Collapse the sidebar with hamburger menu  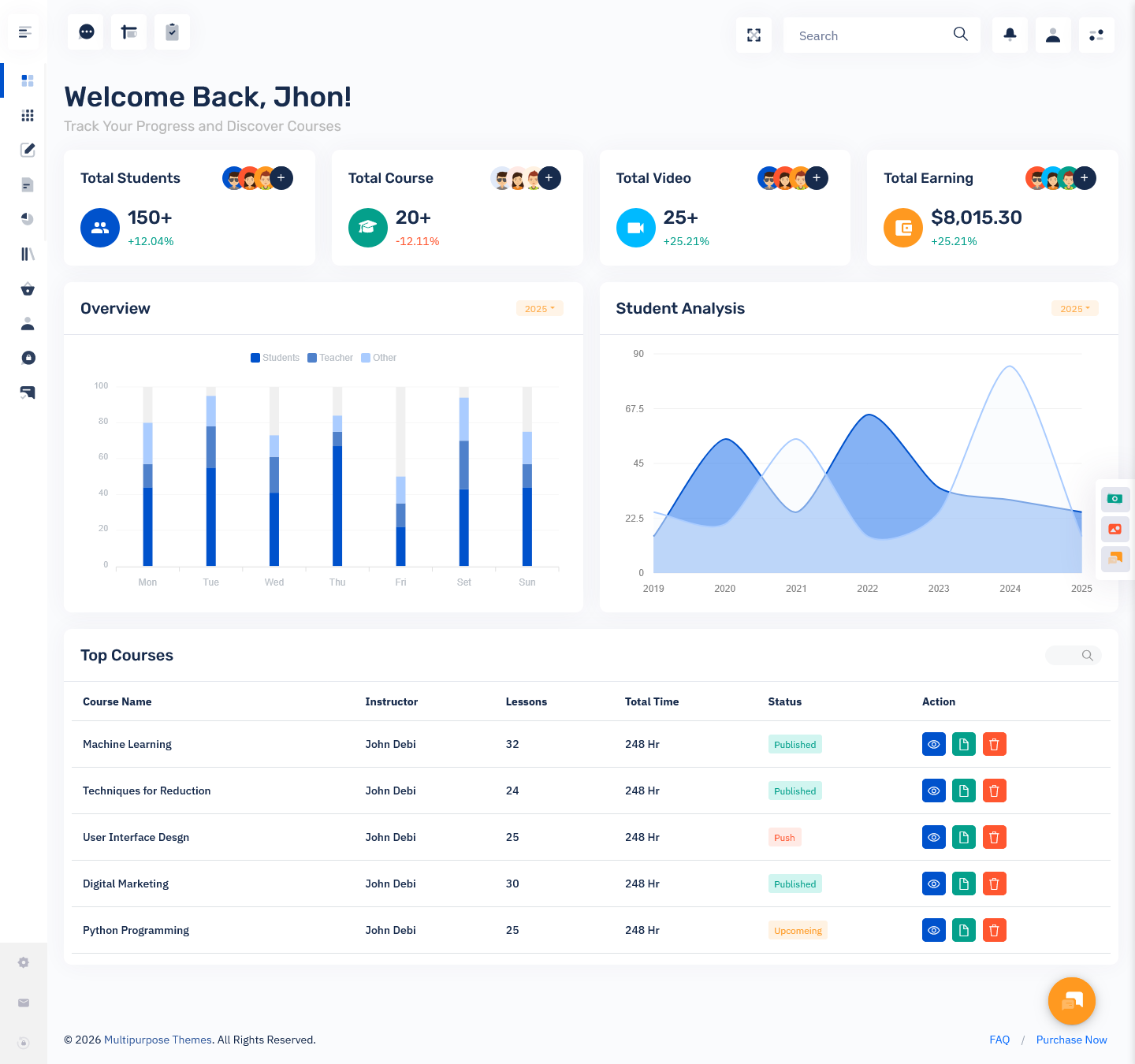click(x=24, y=32)
